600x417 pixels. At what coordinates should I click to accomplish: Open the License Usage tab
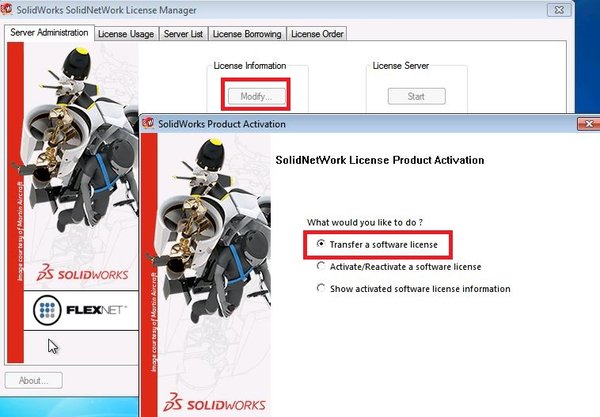point(126,33)
